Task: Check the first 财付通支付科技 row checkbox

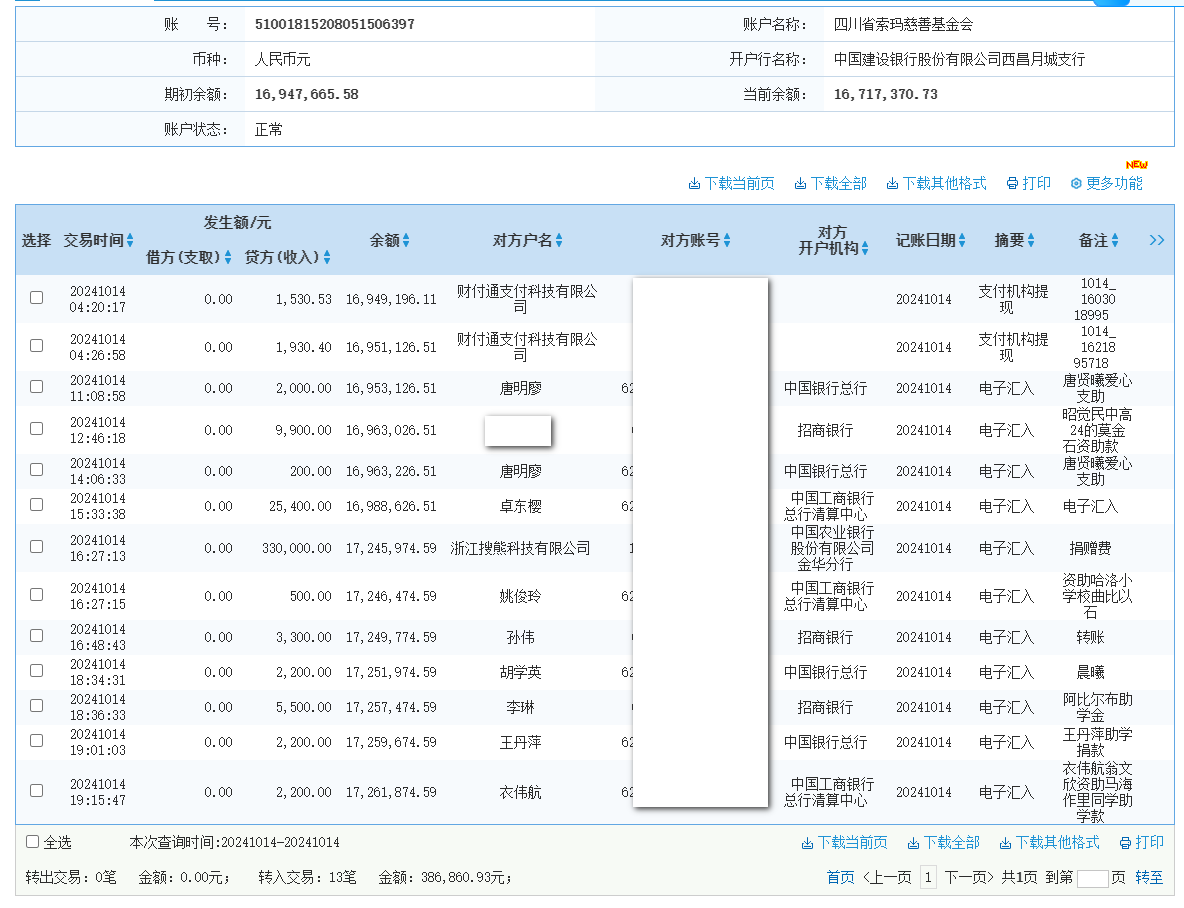Action: coord(36,297)
